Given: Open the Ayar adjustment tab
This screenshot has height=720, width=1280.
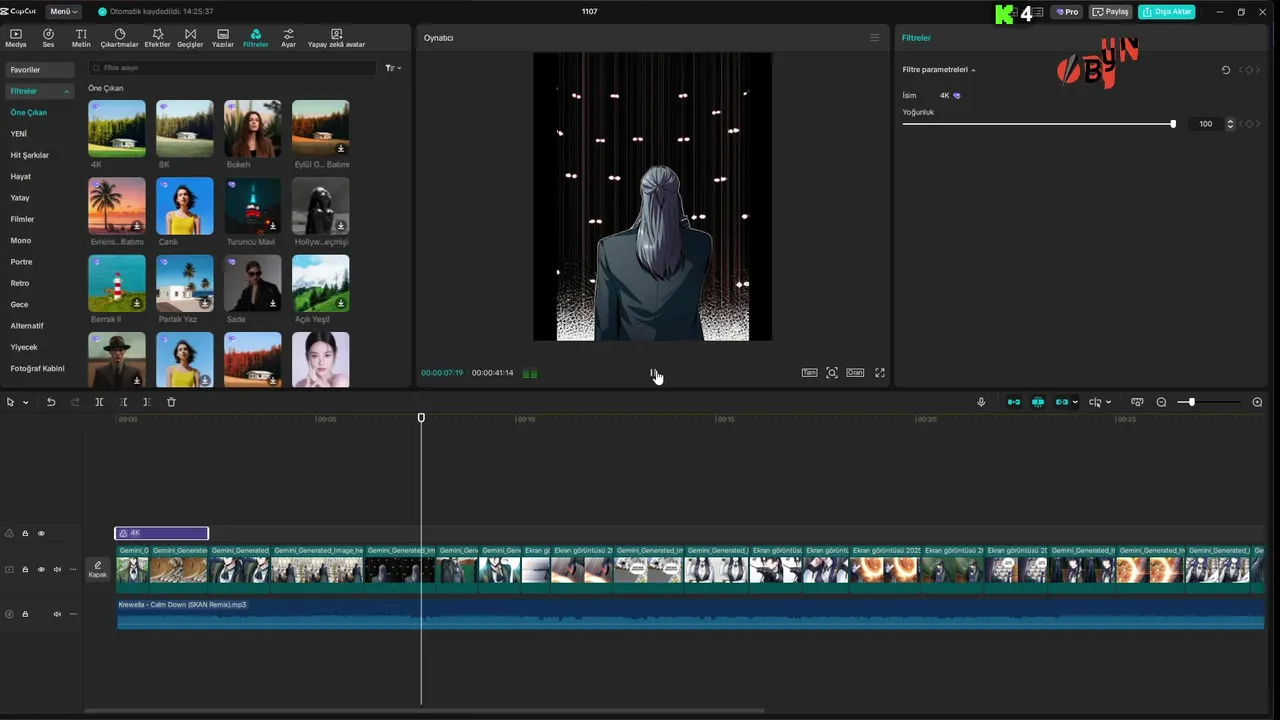Looking at the screenshot, I should click(288, 38).
